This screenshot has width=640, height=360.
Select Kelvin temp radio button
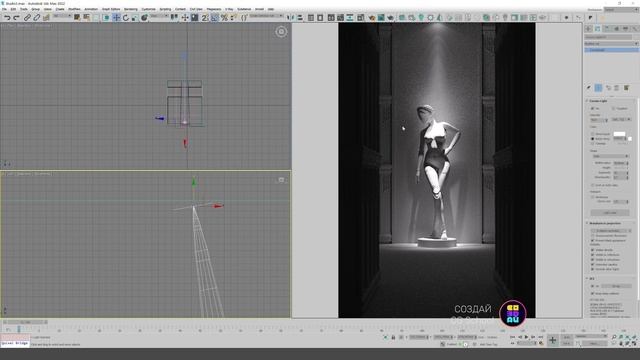[x=593, y=139]
